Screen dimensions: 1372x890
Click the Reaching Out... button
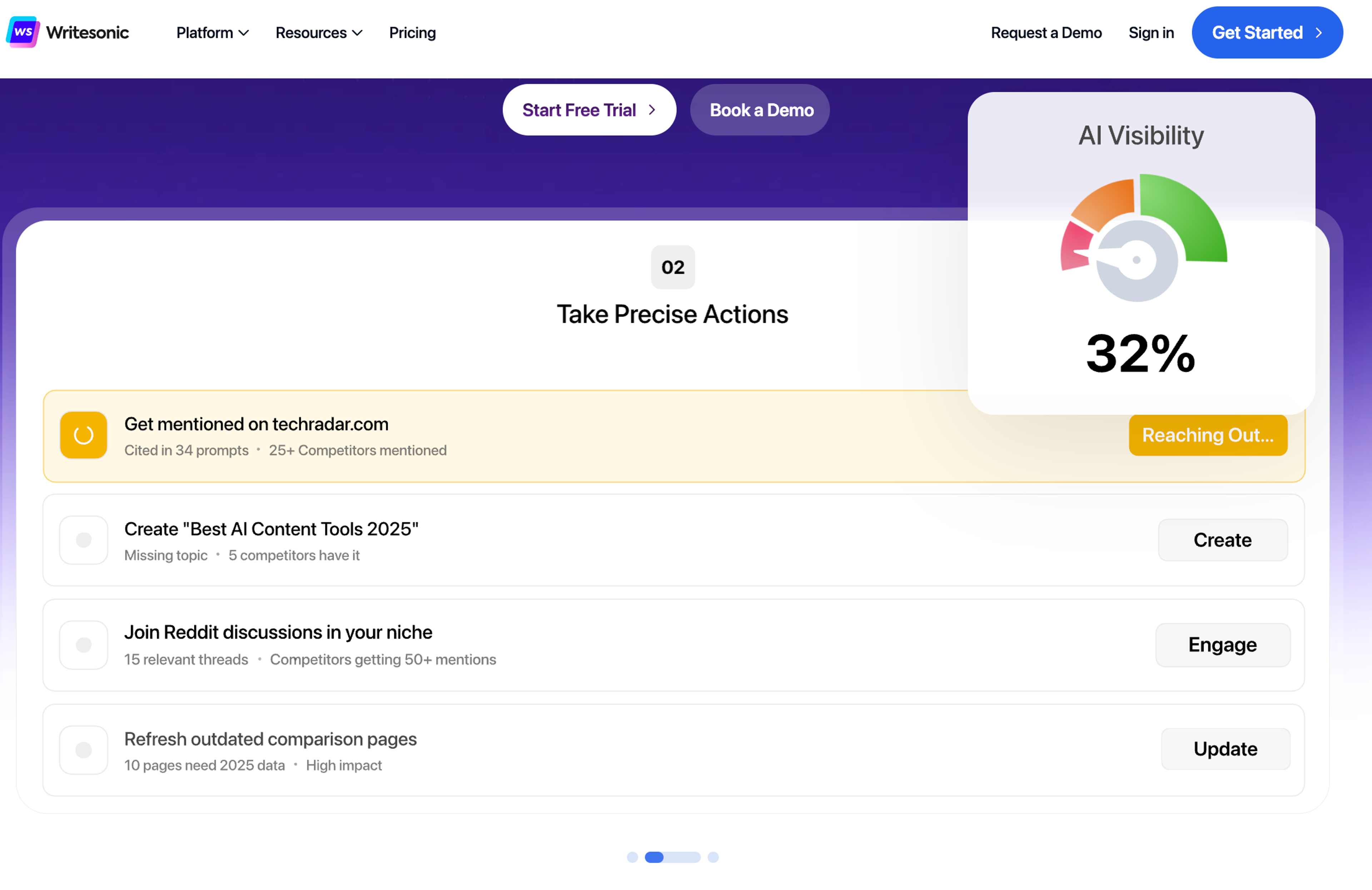pos(1208,435)
